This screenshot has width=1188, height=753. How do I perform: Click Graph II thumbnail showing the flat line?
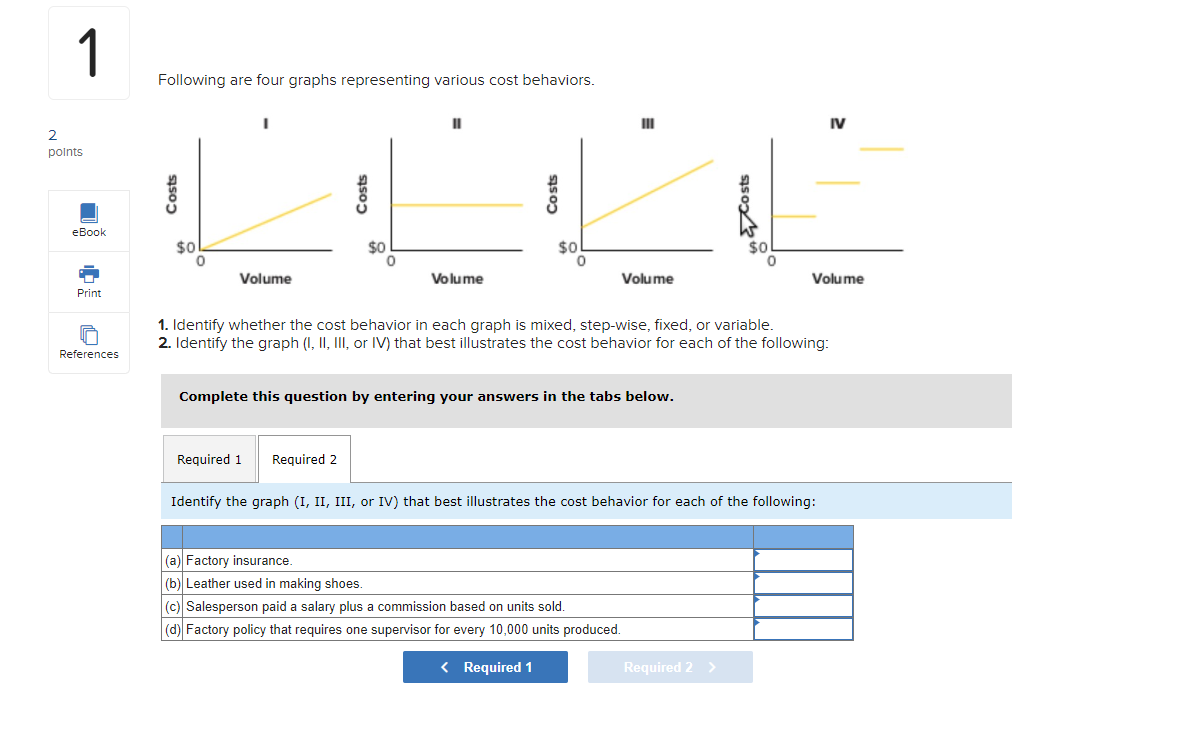click(x=455, y=200)
